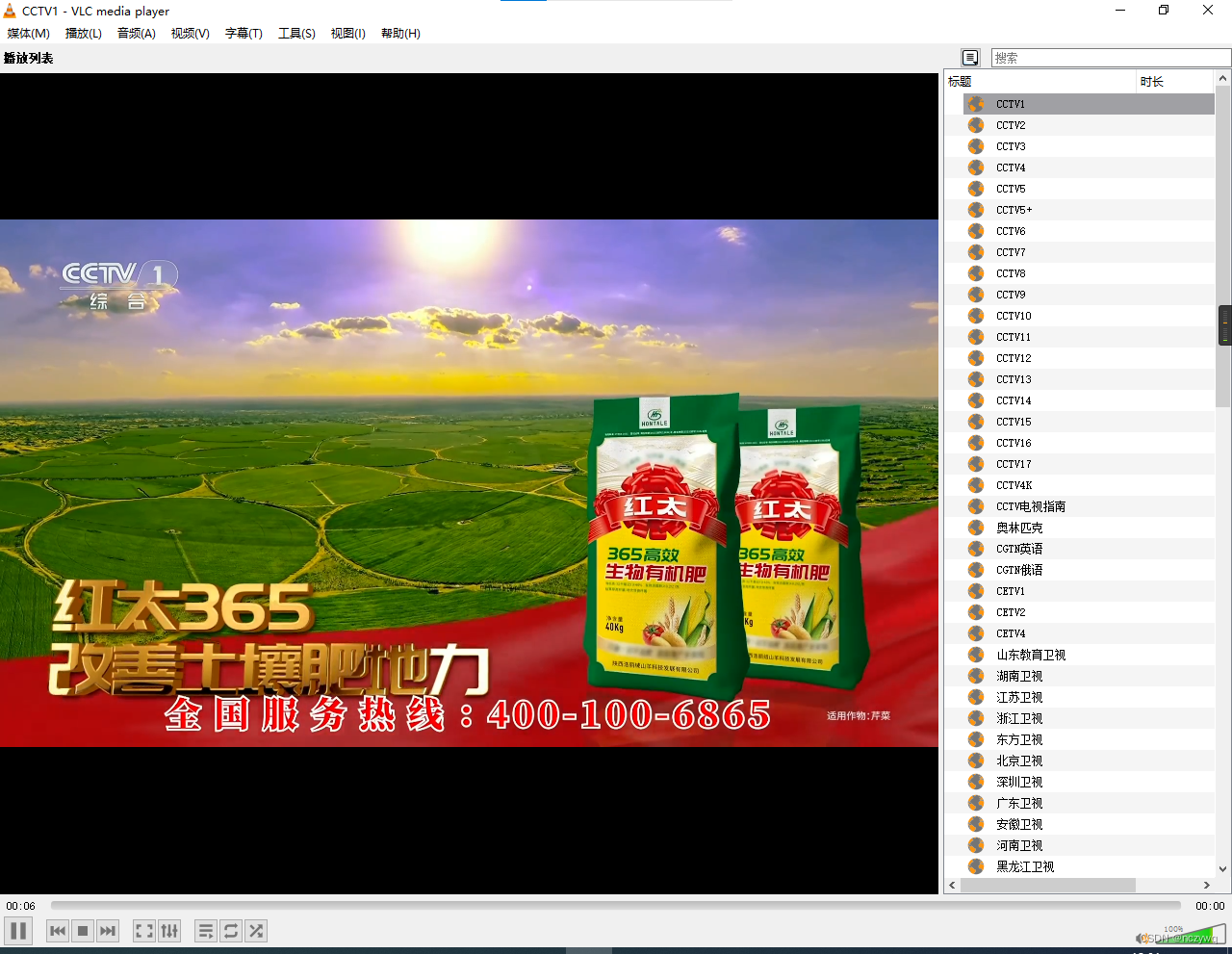Screen dimensions: 1232x954
Task: Click the playlist scroll-down arrow
Action: 1223,868
